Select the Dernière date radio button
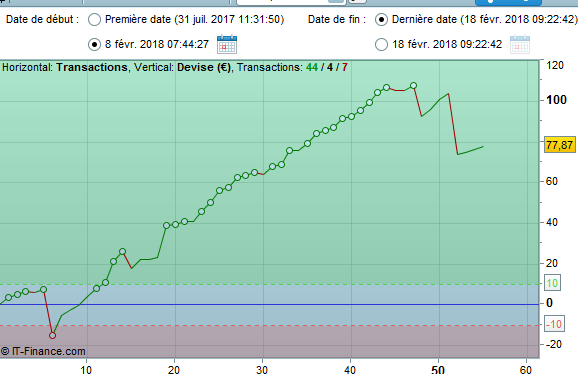Image resolution: width=578 pixels, height=374 pixels. [381, 20]
